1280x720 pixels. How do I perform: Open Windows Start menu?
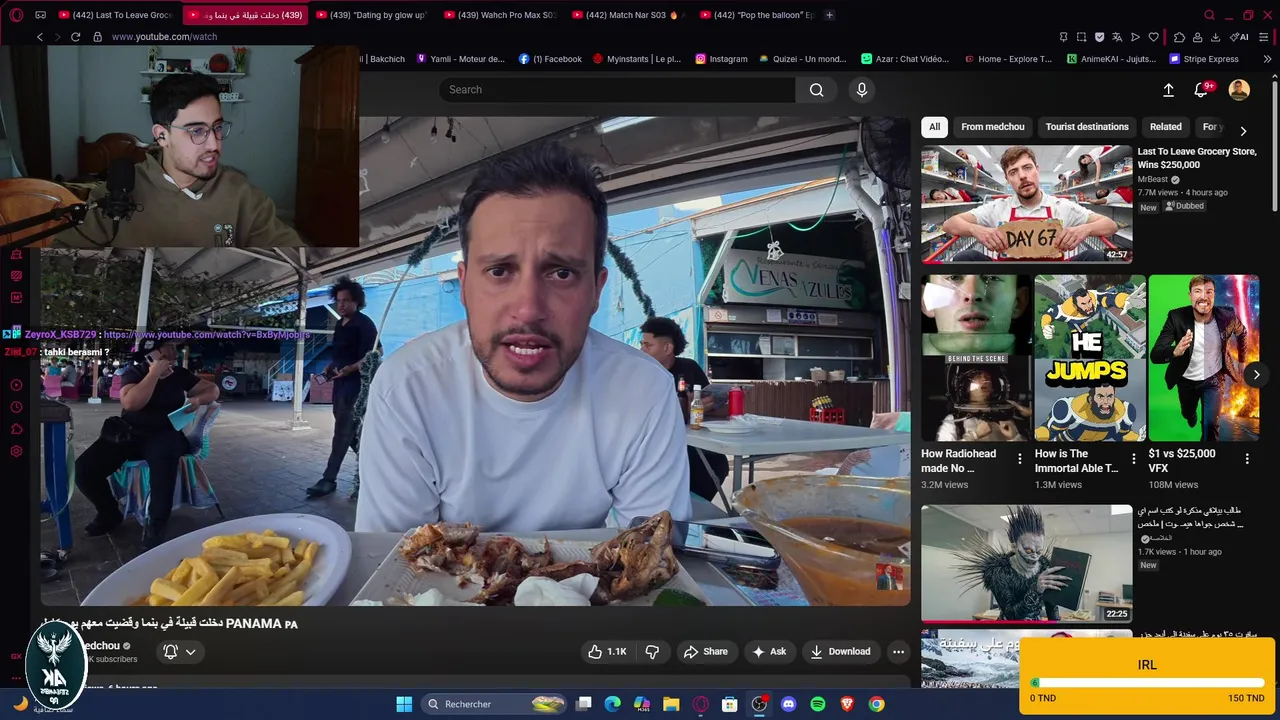[404, 704]
